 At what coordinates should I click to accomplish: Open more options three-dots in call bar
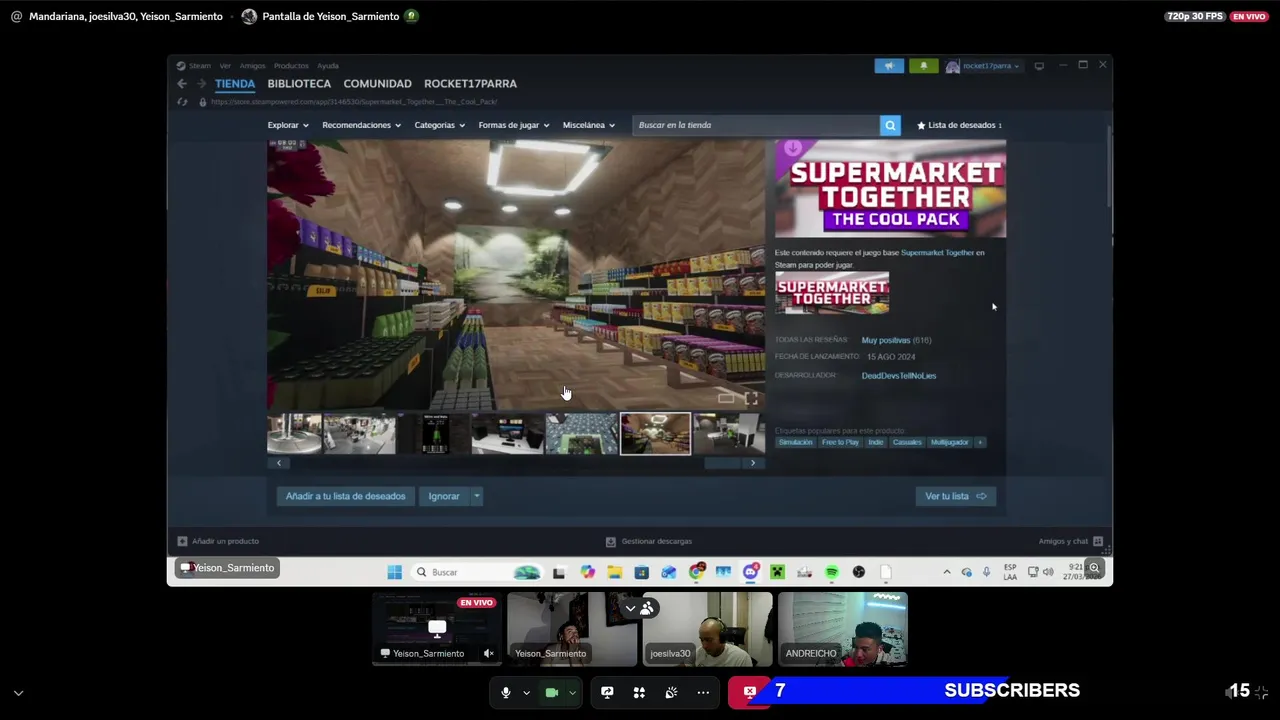pyautogui.click(x=703, y=692)
